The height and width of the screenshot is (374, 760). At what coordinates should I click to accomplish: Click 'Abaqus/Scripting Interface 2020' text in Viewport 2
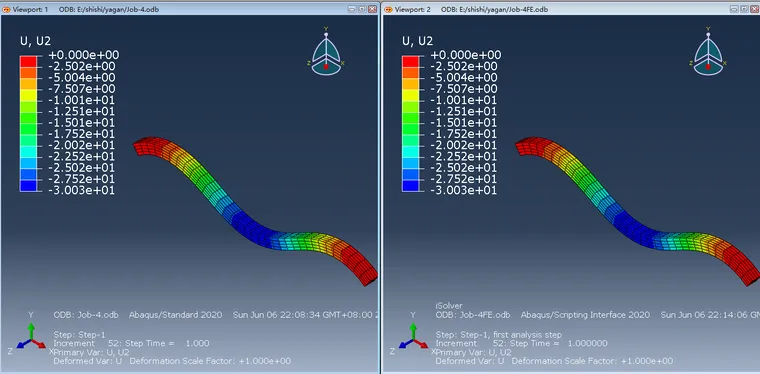coord(586,315)
